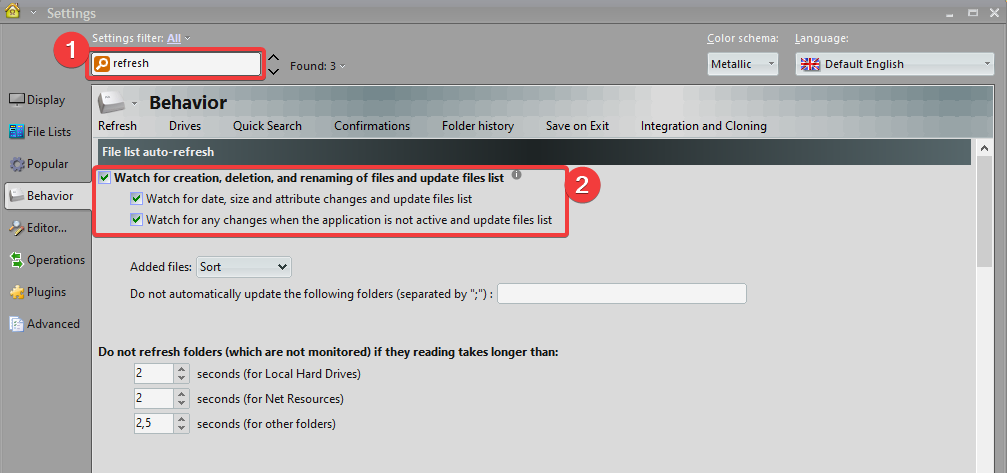Open the Folder history tab
Screen dimensions: 1007x473
[477, 126]
